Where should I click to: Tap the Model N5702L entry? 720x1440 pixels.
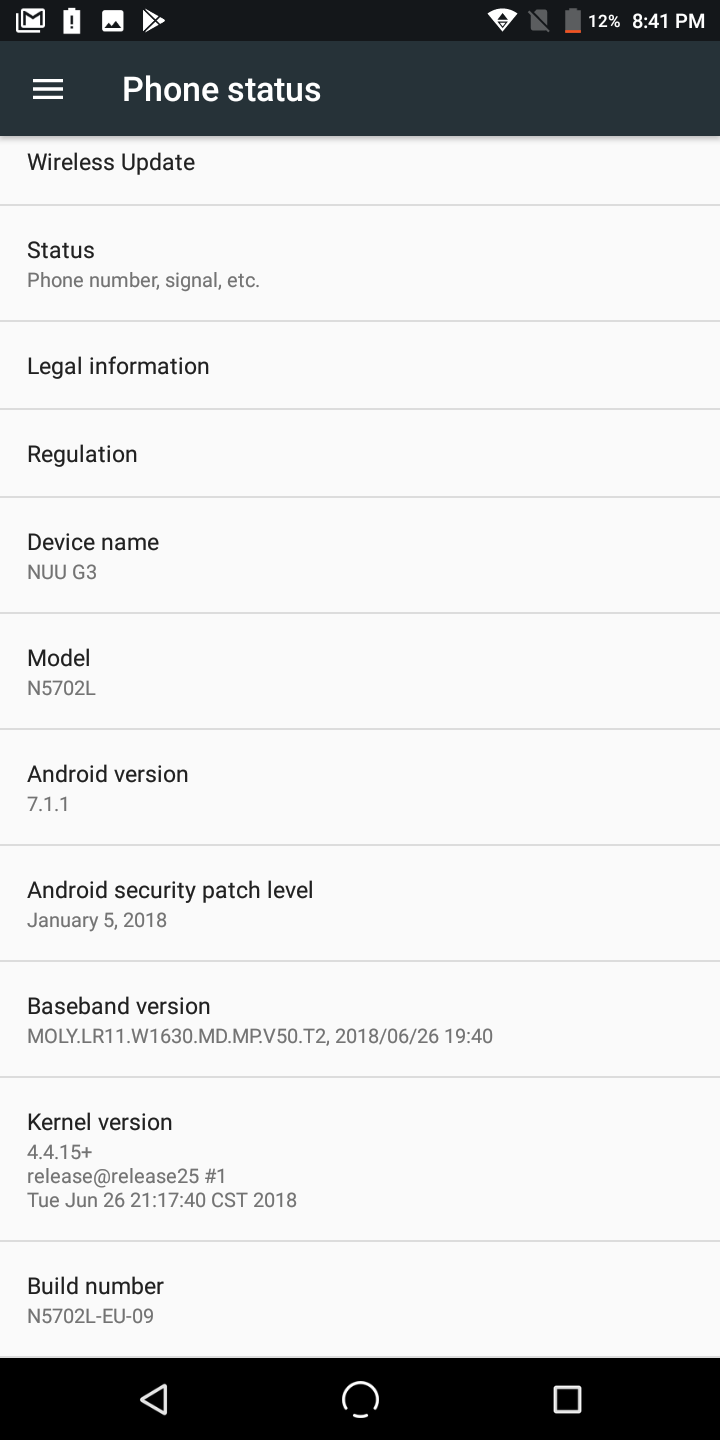pyautogui.click(x=360, y=672)
